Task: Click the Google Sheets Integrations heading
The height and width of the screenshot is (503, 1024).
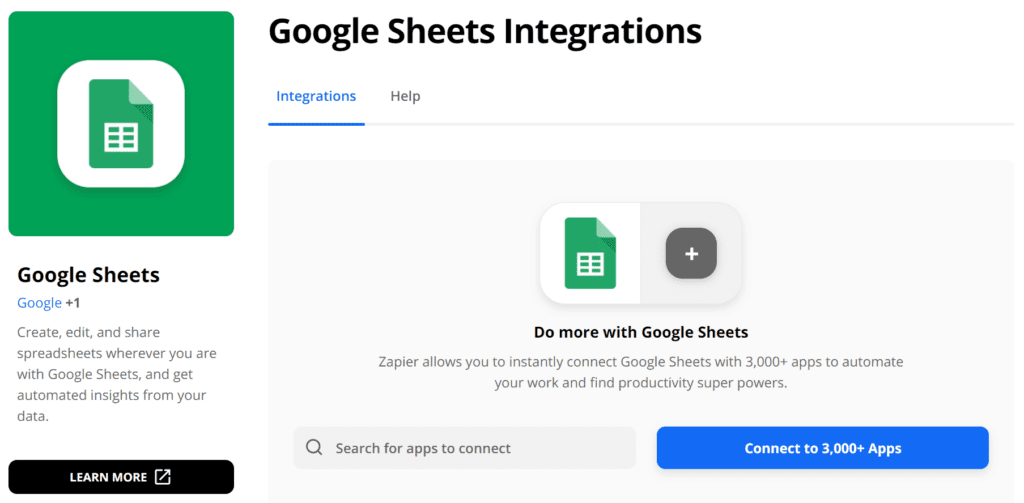Action: (485, 31)
